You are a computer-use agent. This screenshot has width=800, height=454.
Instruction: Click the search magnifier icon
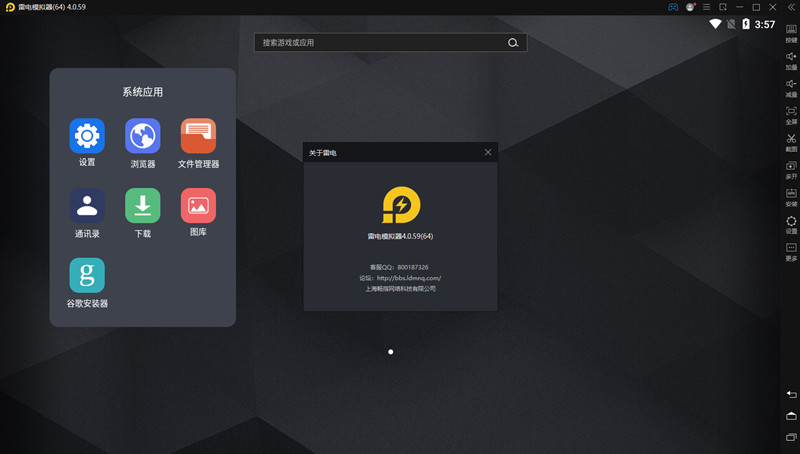click(x=513, y=43)
